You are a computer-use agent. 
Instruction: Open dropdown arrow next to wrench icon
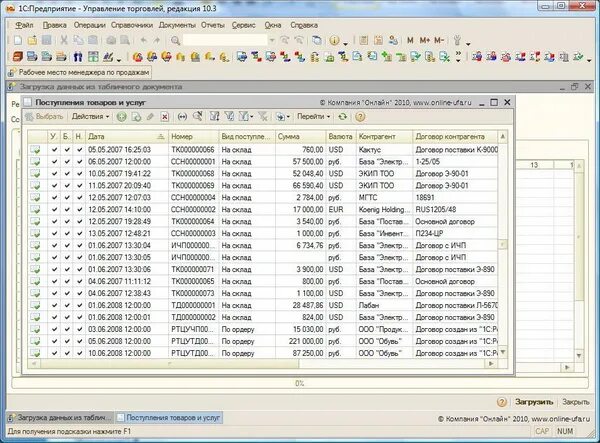[x=468, y=44]
